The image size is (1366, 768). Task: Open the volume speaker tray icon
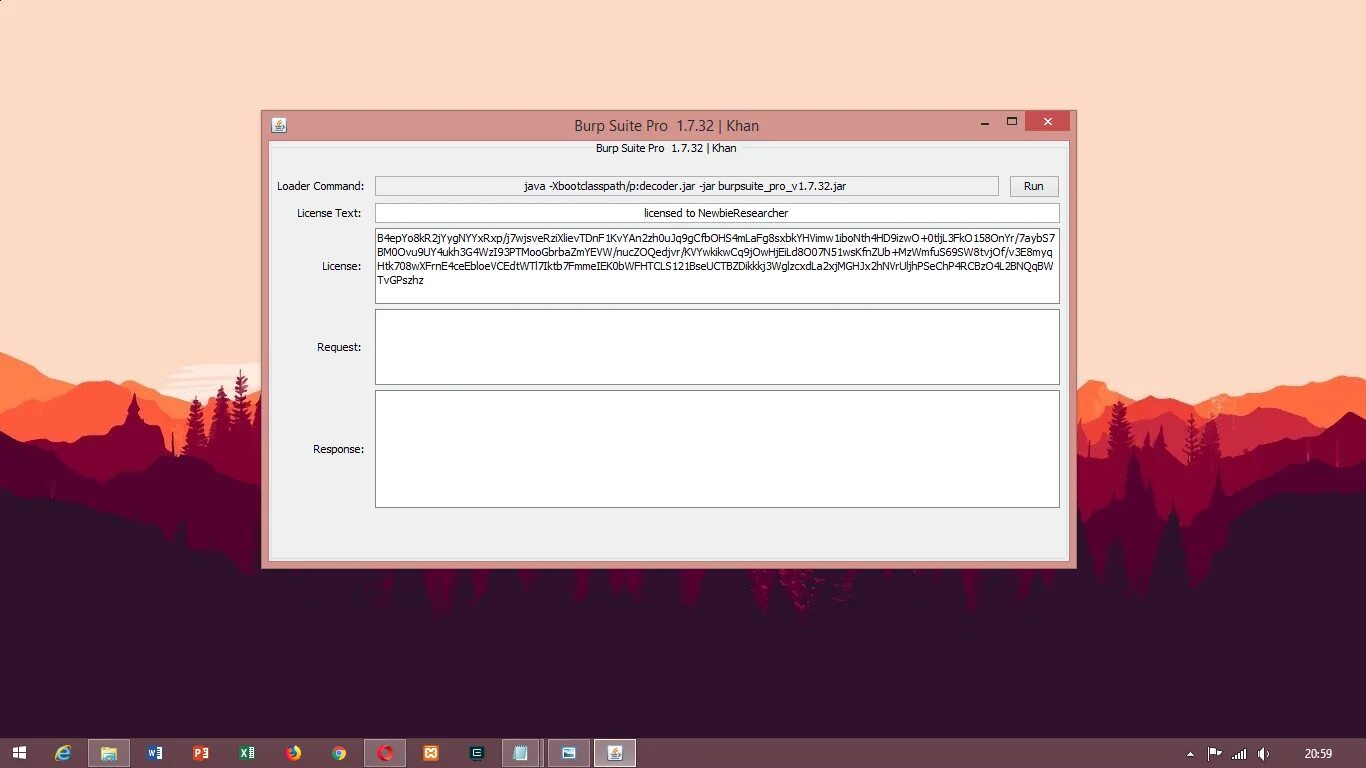click(1264, 753)
